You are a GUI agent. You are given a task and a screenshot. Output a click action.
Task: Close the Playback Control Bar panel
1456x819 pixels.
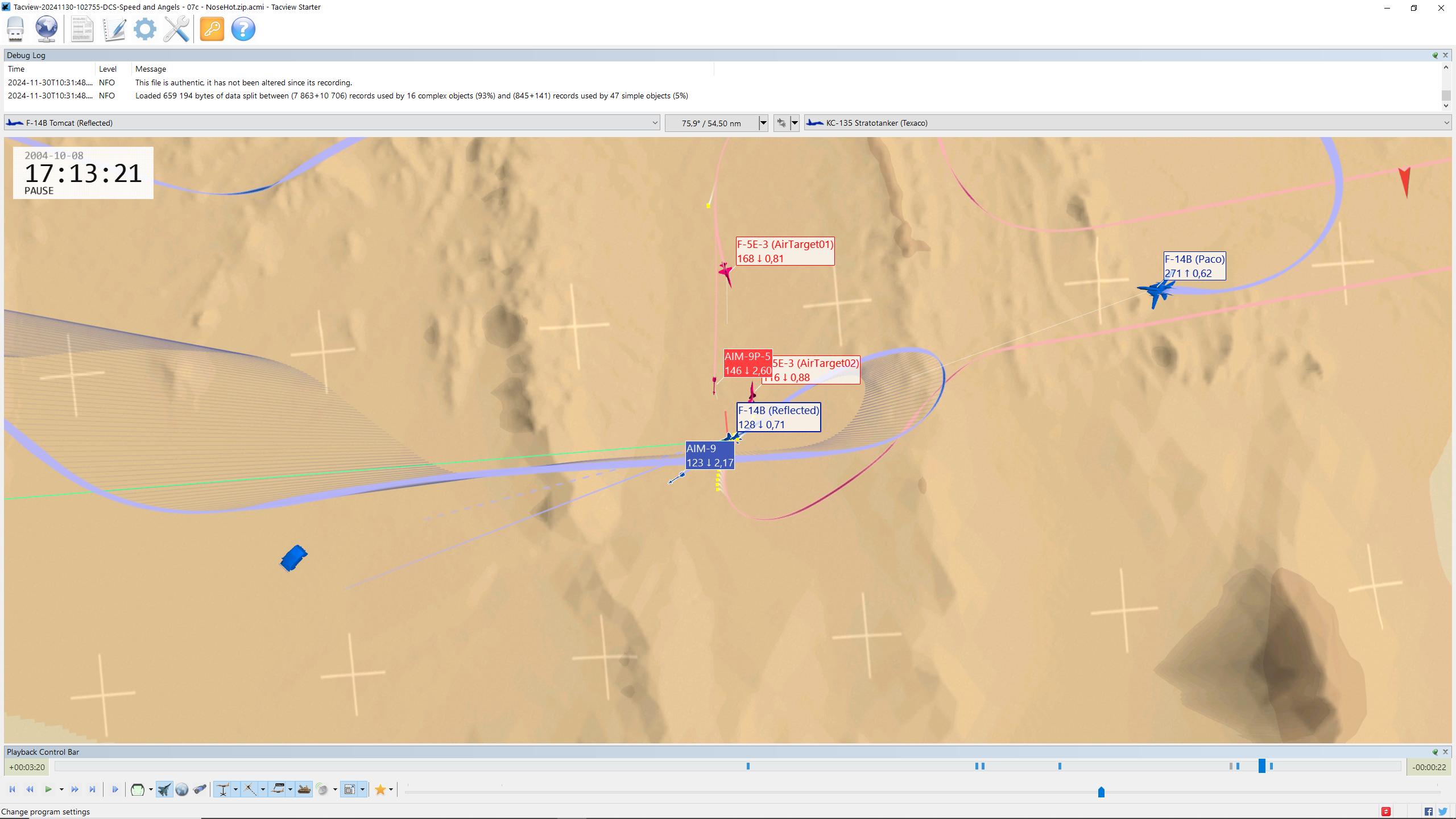click(x=1445, y=752)
